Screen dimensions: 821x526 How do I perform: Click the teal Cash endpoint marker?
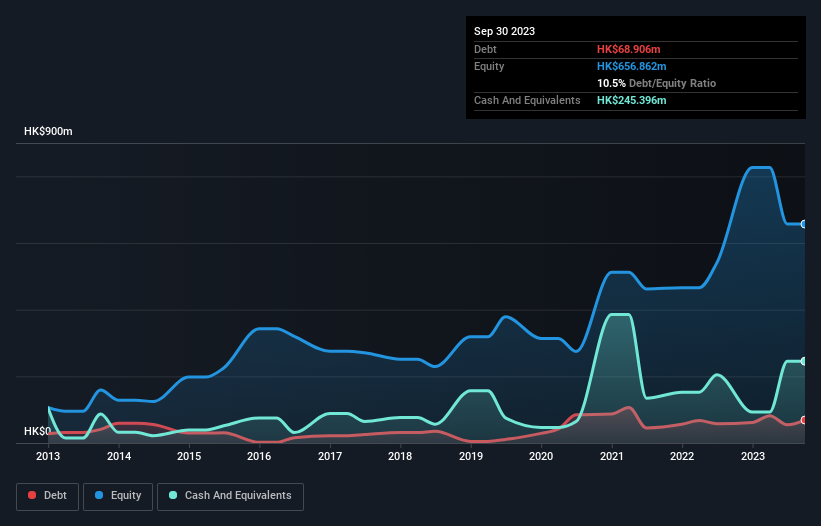804,361
